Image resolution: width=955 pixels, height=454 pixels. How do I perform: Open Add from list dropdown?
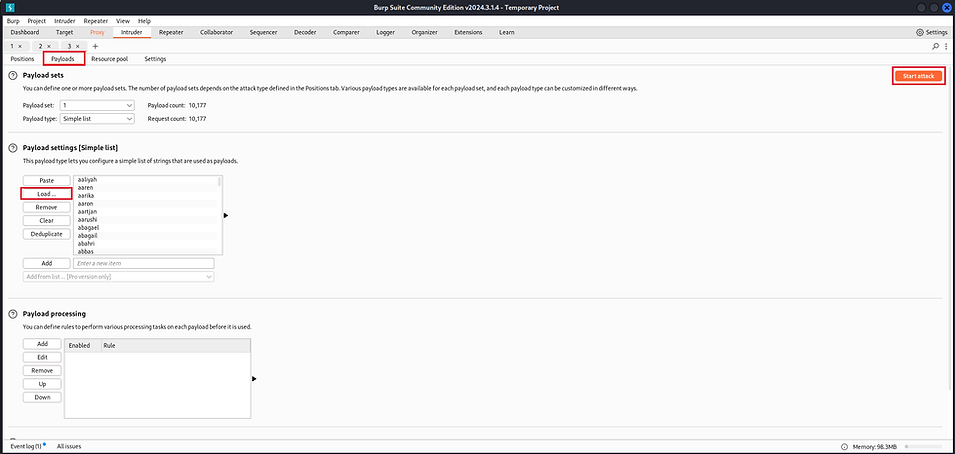(119, 277)
